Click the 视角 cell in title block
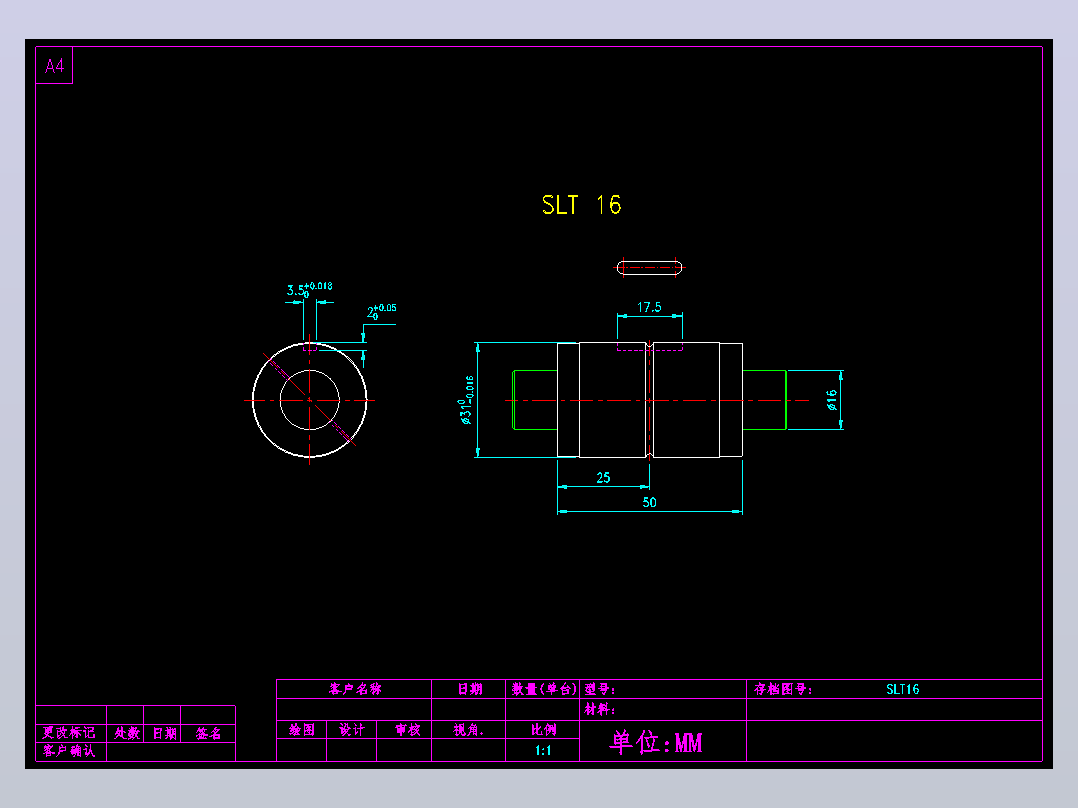Screen dimensions: 1078x808 click(x=468, y=730)
